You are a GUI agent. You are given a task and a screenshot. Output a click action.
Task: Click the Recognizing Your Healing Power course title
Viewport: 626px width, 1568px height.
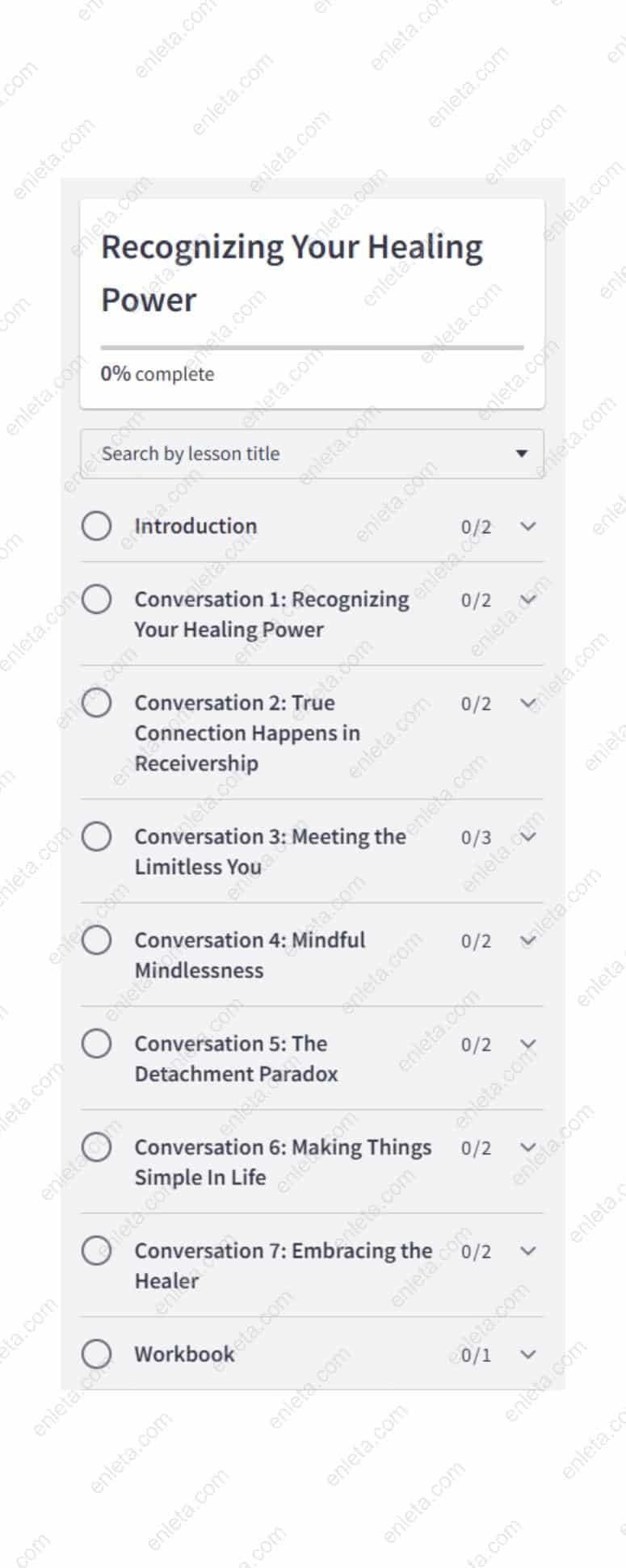[x=292, y=273]
